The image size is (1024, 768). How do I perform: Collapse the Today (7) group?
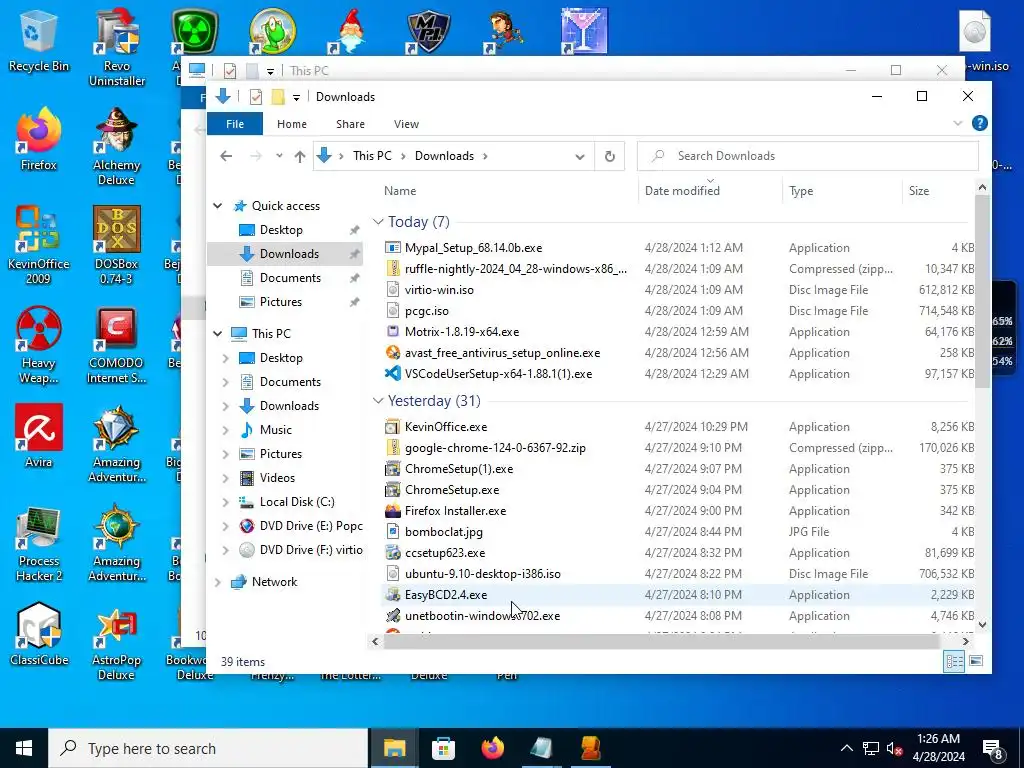378,222
